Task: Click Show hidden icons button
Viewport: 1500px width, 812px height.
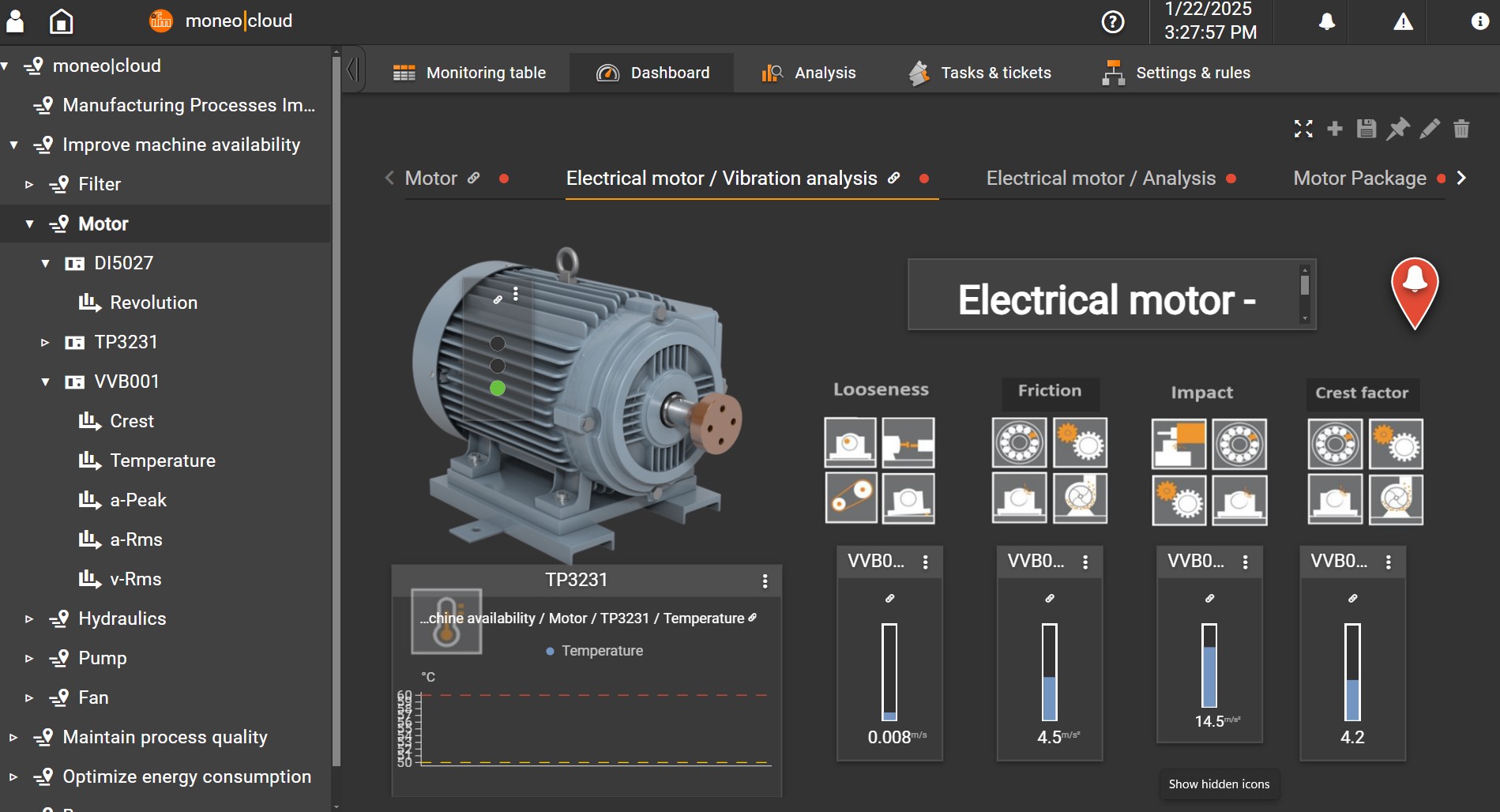Action: tap(1219, 784)
